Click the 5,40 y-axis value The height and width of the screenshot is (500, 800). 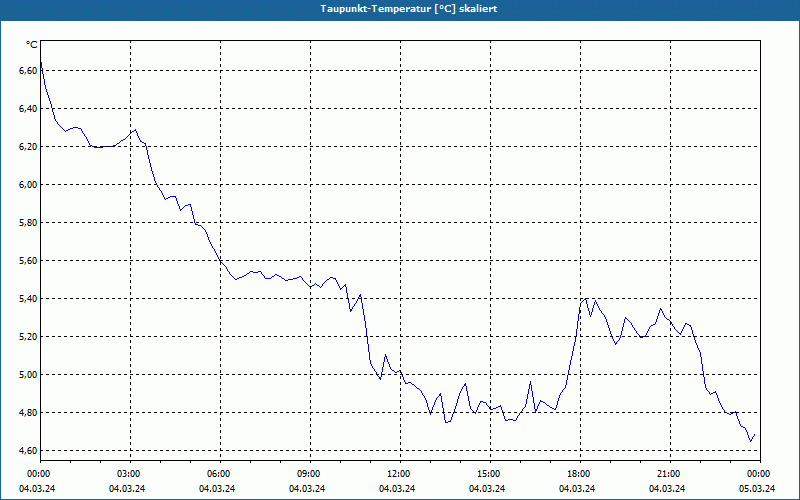coord(28,298)
